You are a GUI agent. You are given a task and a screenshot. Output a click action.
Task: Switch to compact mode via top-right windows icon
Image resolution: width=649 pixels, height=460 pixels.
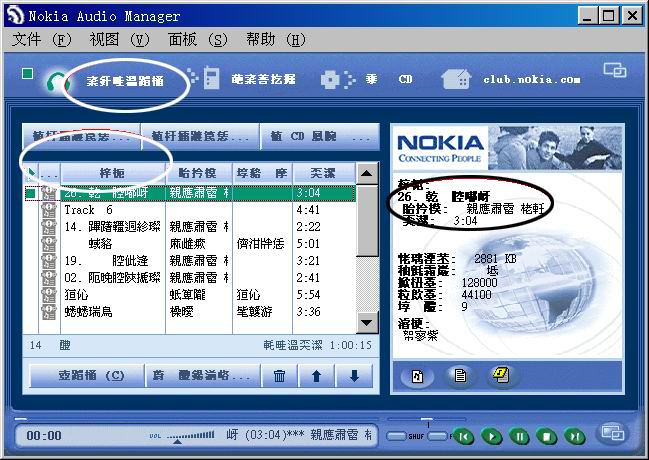[615, 70]
